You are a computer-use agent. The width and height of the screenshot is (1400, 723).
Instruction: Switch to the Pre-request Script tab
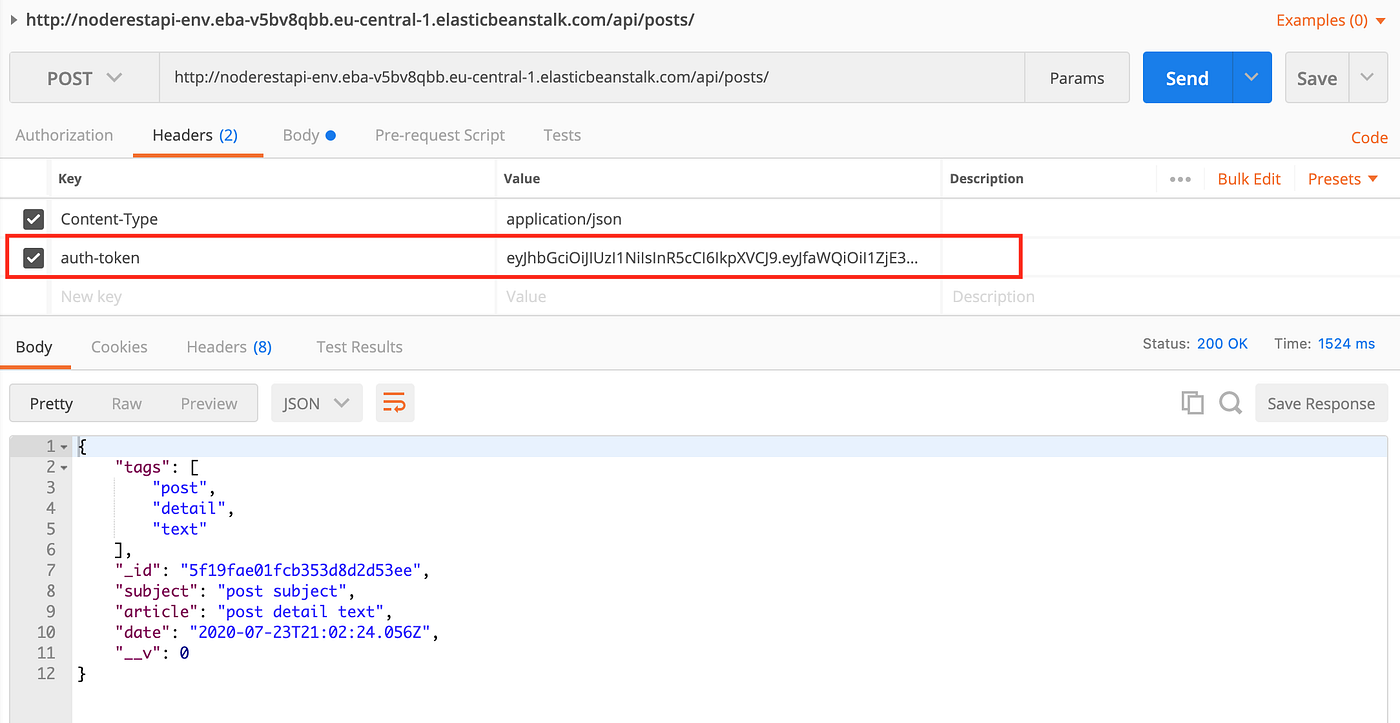440,135
